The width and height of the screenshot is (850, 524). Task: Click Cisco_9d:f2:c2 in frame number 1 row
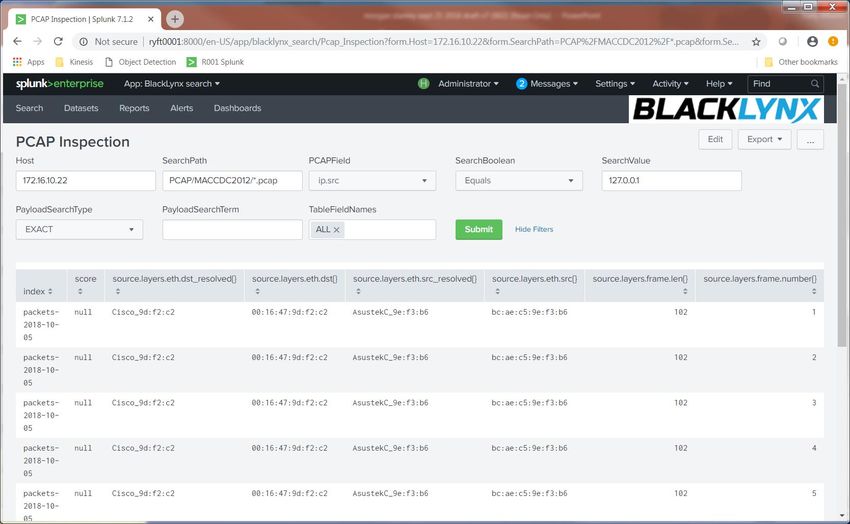click(143, 312)
